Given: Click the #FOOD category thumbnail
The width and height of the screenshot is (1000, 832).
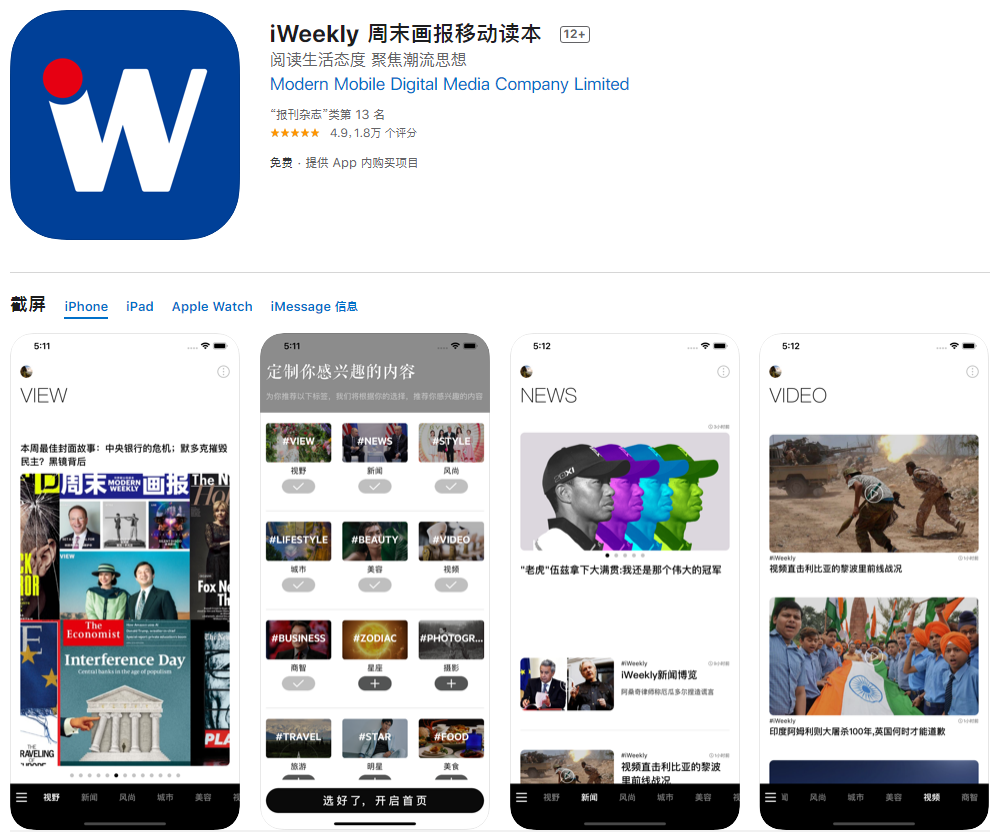Looking at the screenshot, I should [x=451, y=738].
